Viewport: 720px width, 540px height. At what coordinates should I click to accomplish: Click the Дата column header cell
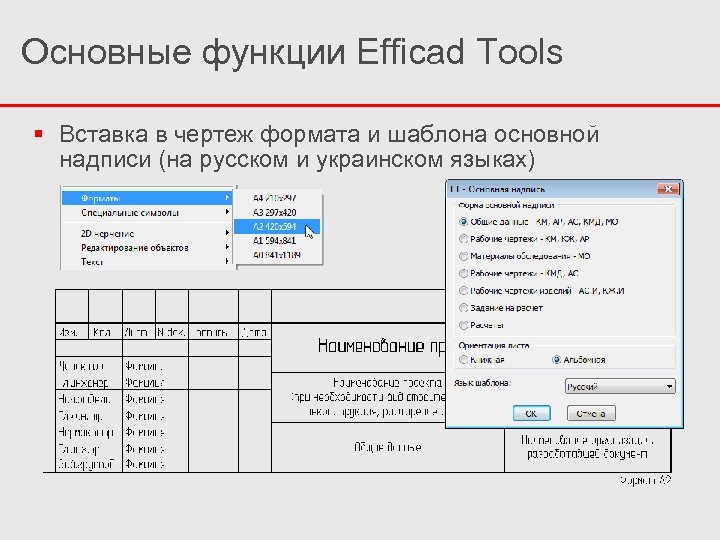pos(255,332)
